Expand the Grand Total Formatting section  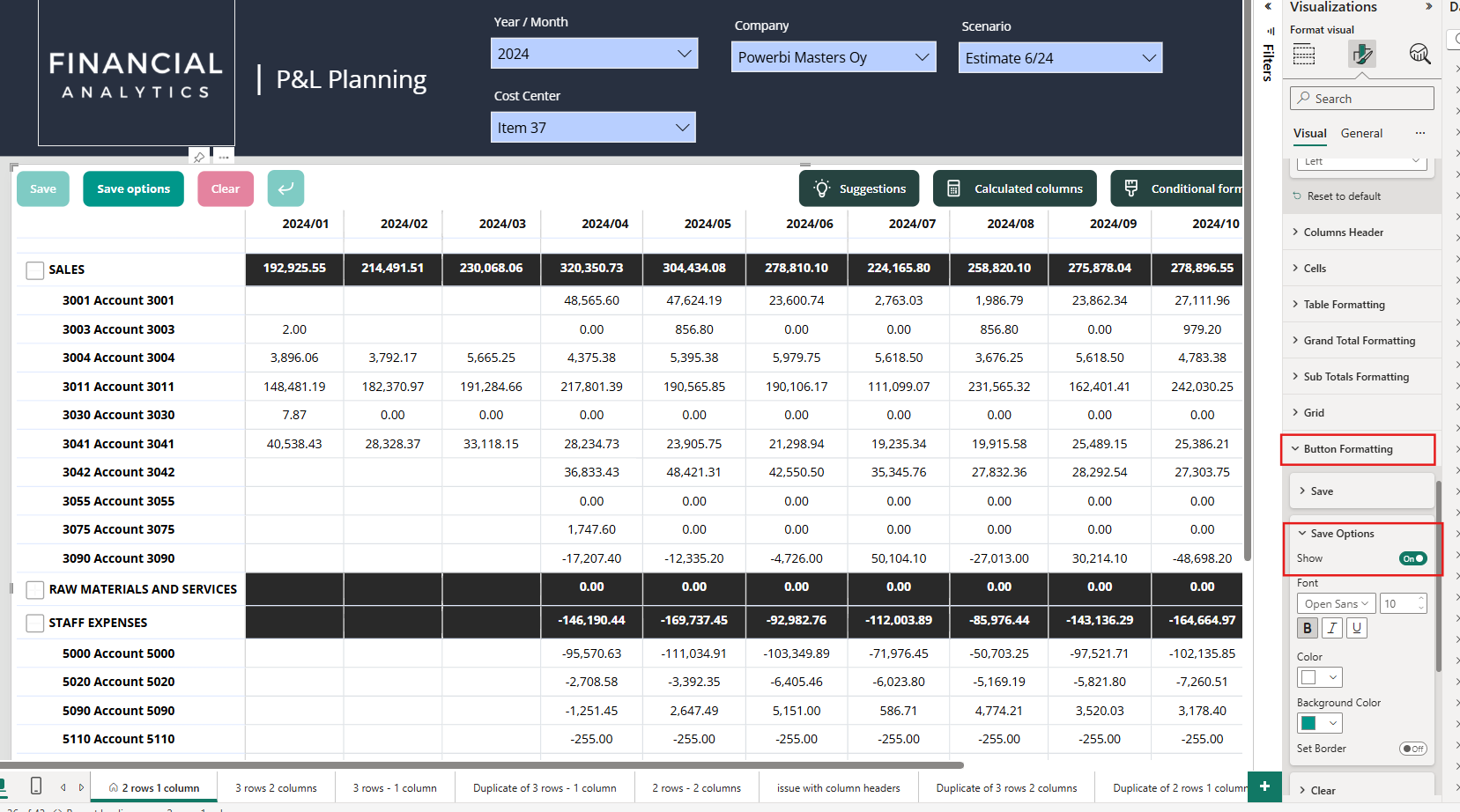point(1361,341)
